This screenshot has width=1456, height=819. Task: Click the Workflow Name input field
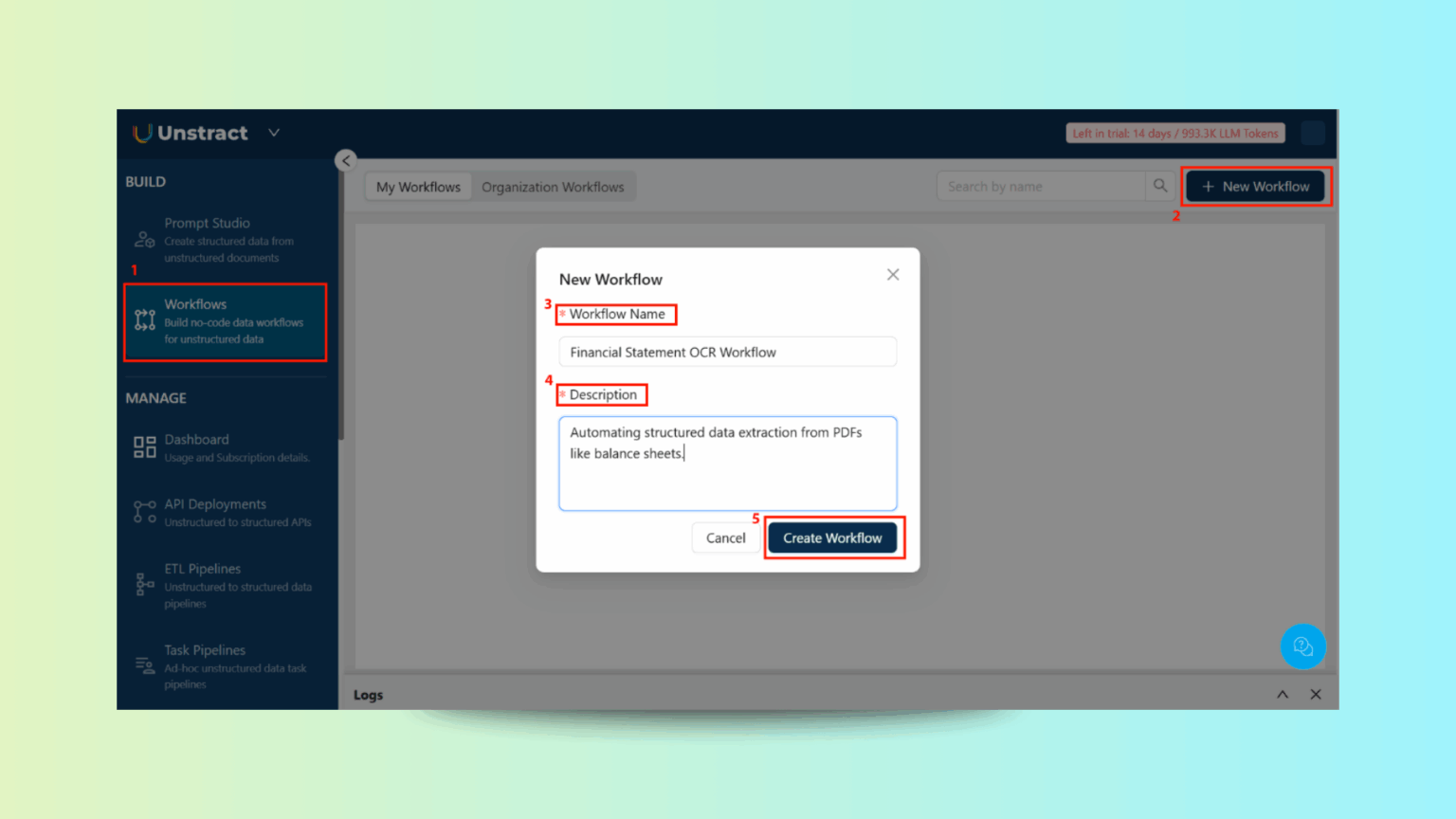pyautogui.click(x=727, y=352)
